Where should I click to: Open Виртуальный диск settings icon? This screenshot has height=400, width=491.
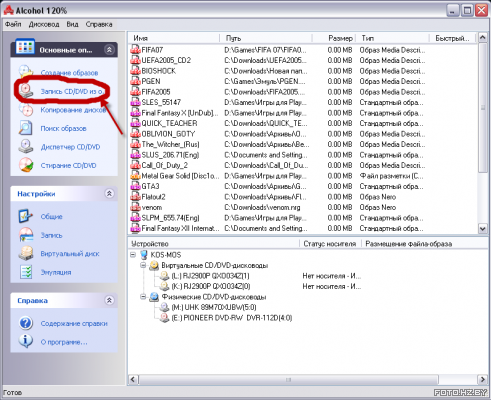tap(26, 253)
